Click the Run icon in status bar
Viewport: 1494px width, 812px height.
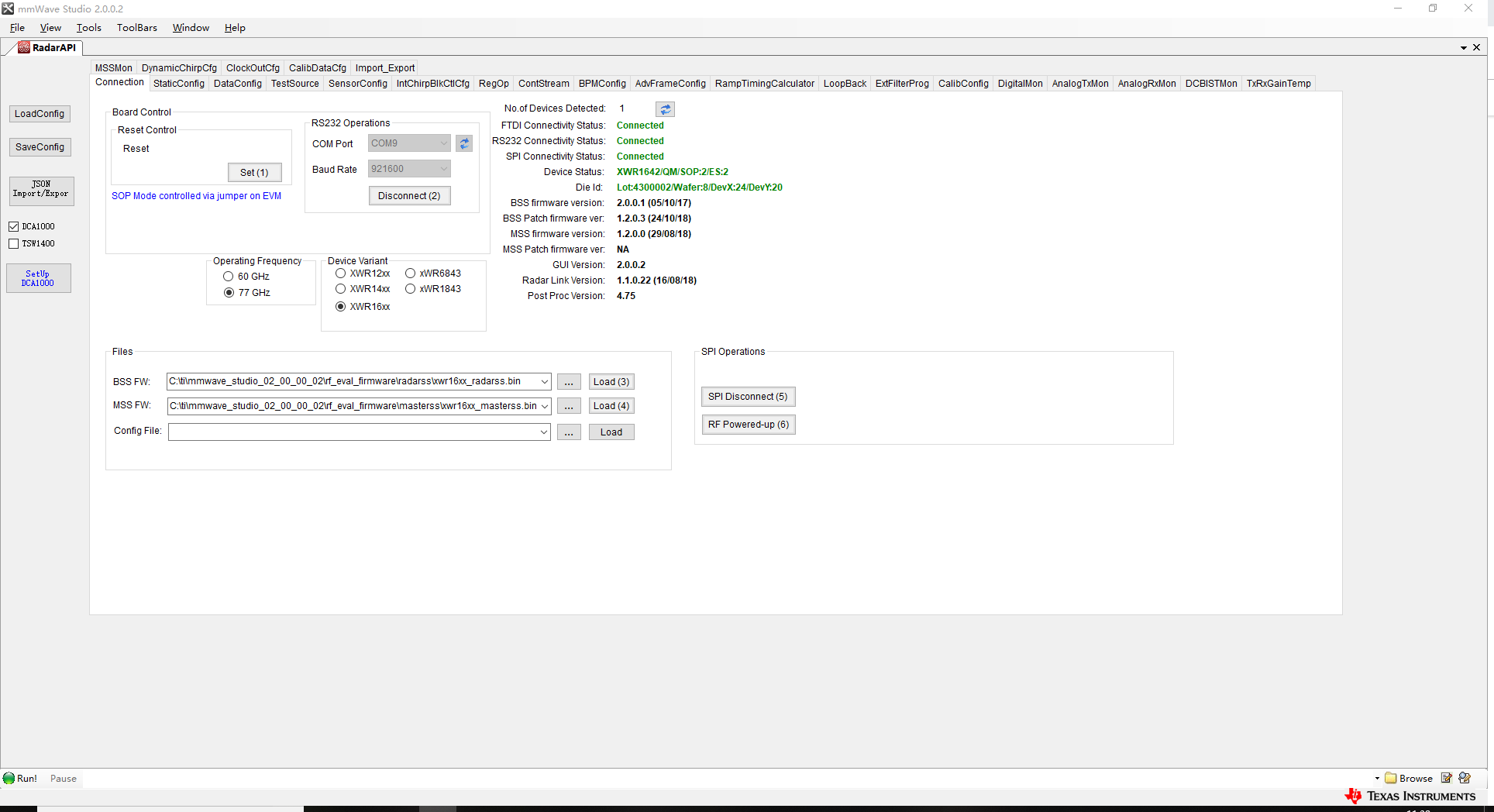coord(10,778)
